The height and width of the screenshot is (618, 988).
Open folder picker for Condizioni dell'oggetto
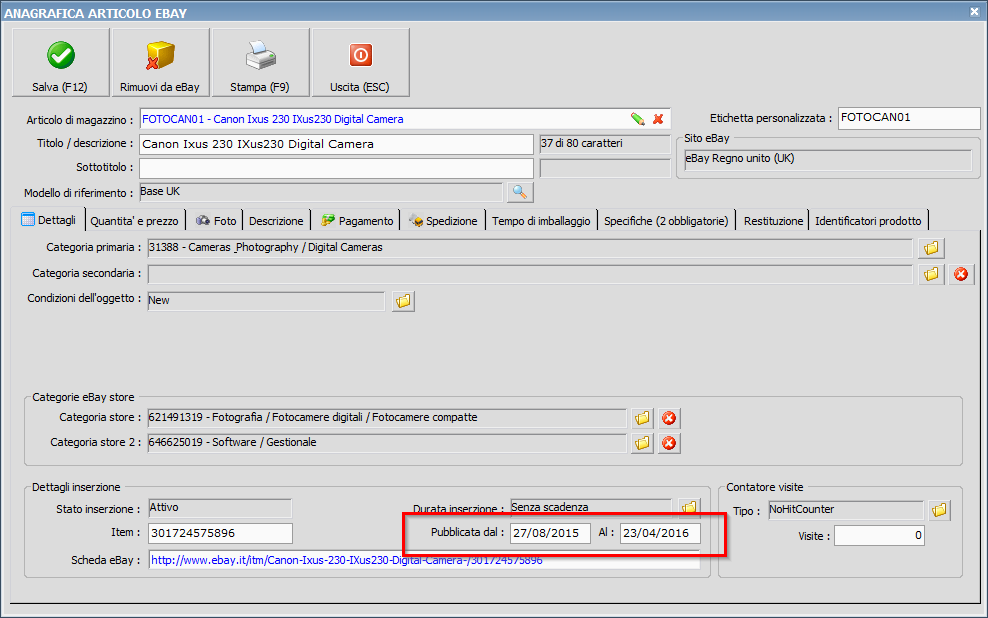tap(403, 301)
